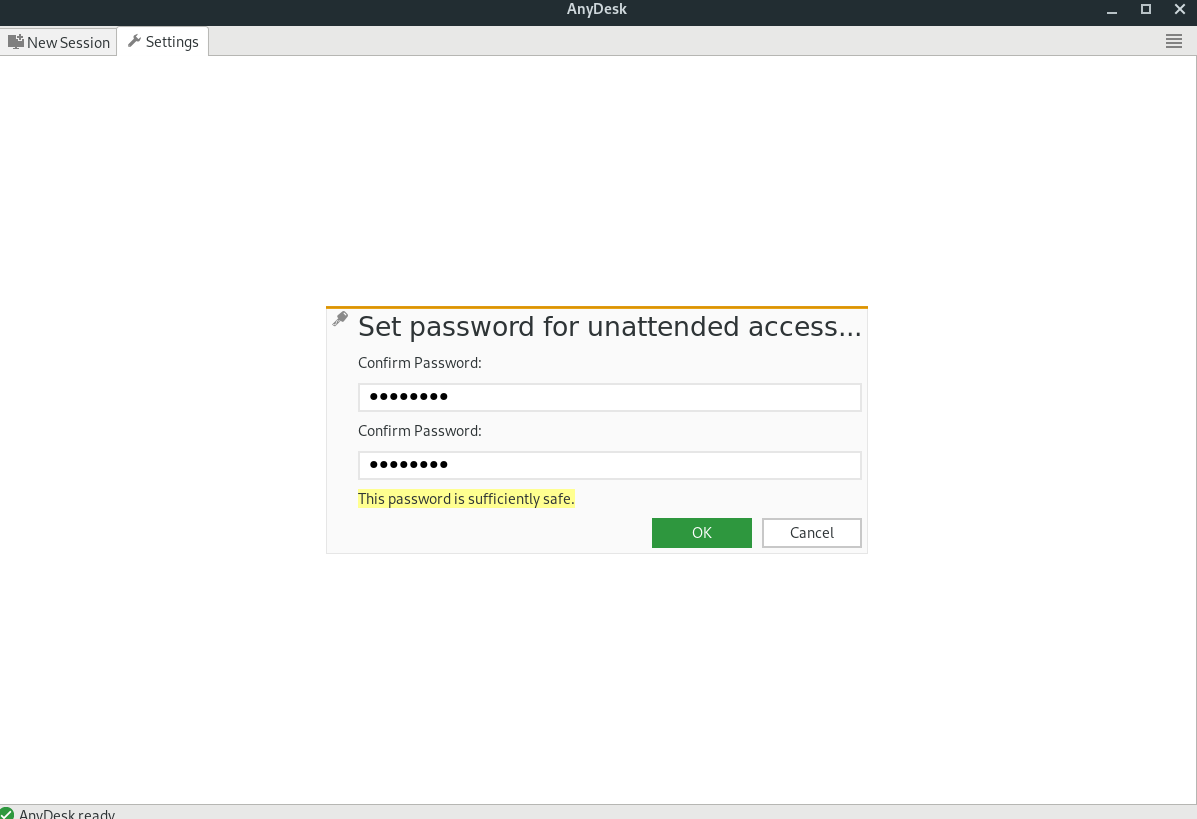Minimize the AnyDesk window
This screenshot has height=819, width=1197.
click(1112, 10)
